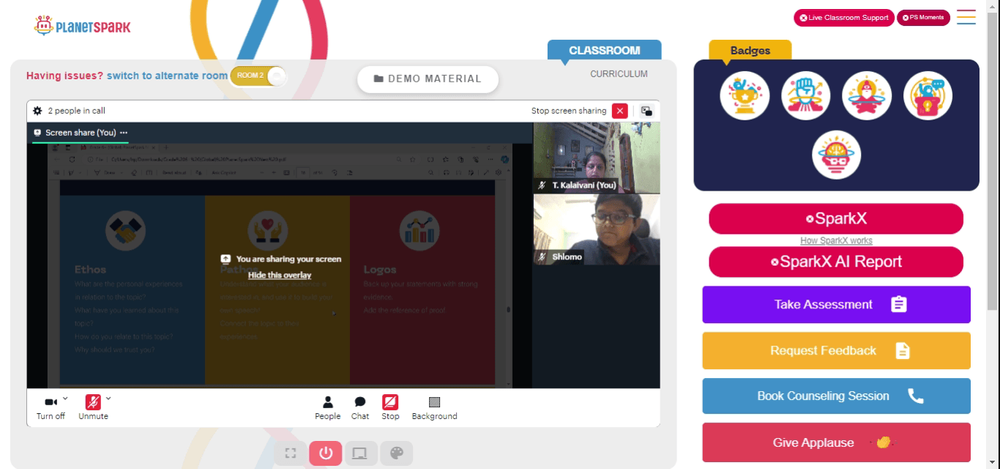
Task: Click 'Stop screen sharing' label
Action: [x=569, y=111]
